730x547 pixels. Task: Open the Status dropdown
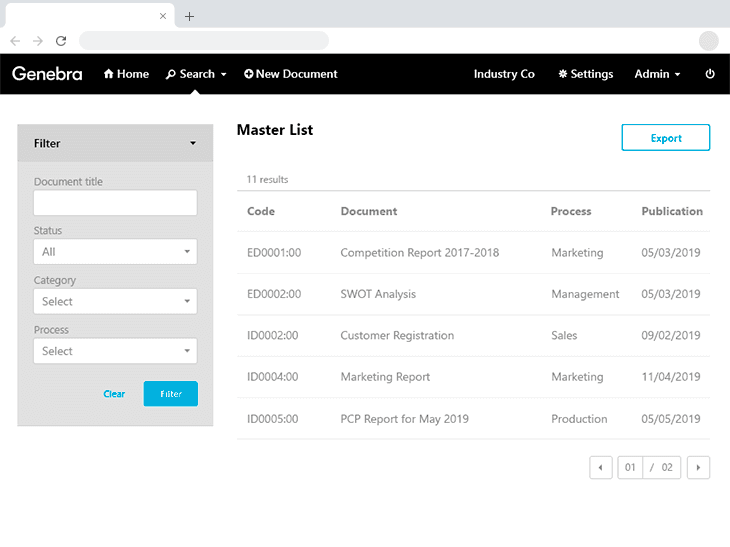point(115,252)
